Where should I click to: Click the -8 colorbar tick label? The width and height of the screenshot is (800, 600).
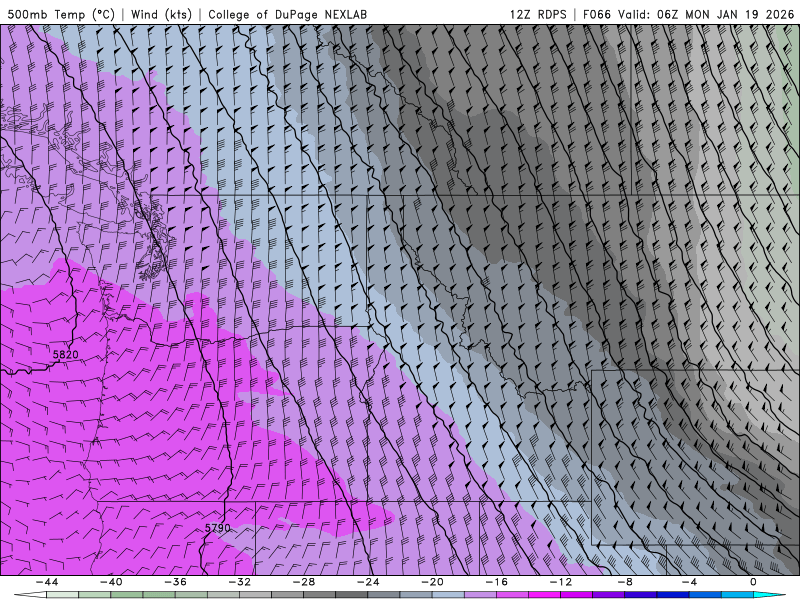click(625, 582)
